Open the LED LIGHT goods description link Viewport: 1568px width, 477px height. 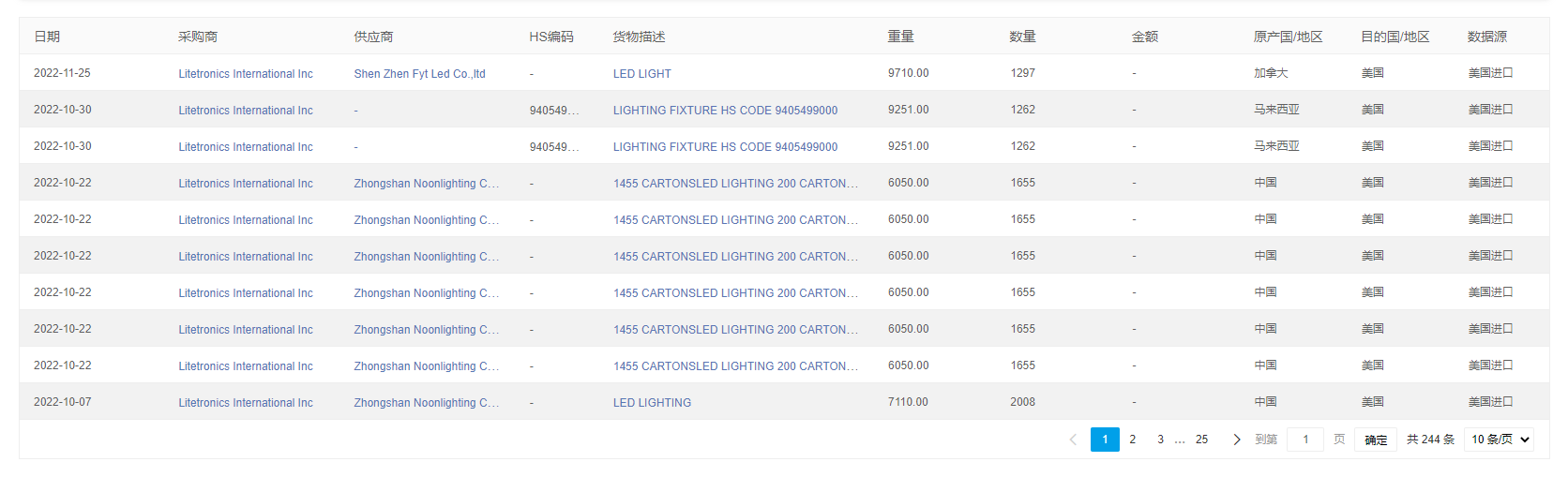(x=642, y=74)
